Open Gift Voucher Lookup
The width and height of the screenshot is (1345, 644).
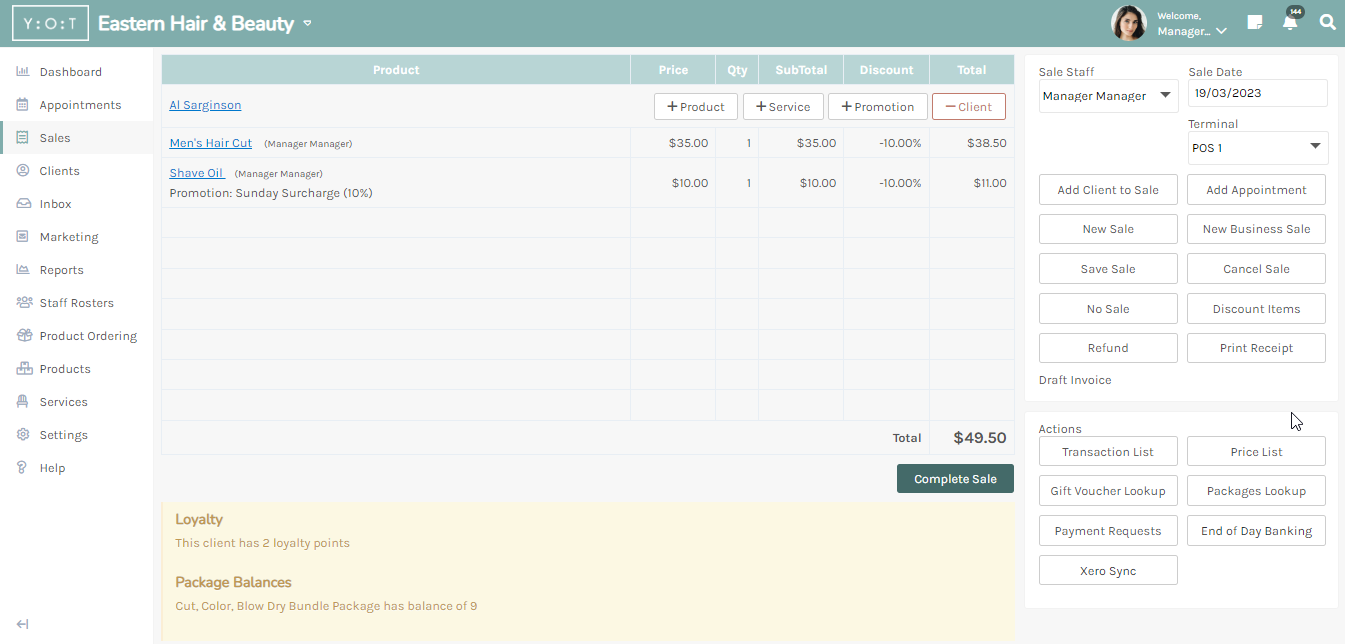1108,491
